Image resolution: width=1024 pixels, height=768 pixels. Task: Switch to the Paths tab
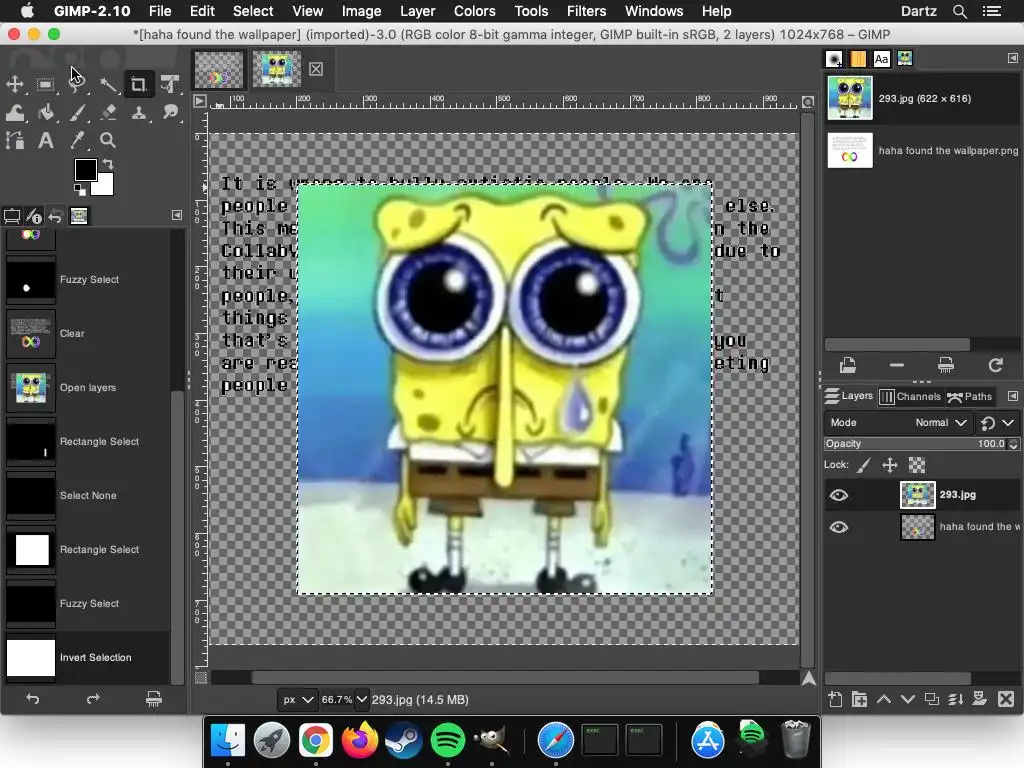click(x=970, y=396)
